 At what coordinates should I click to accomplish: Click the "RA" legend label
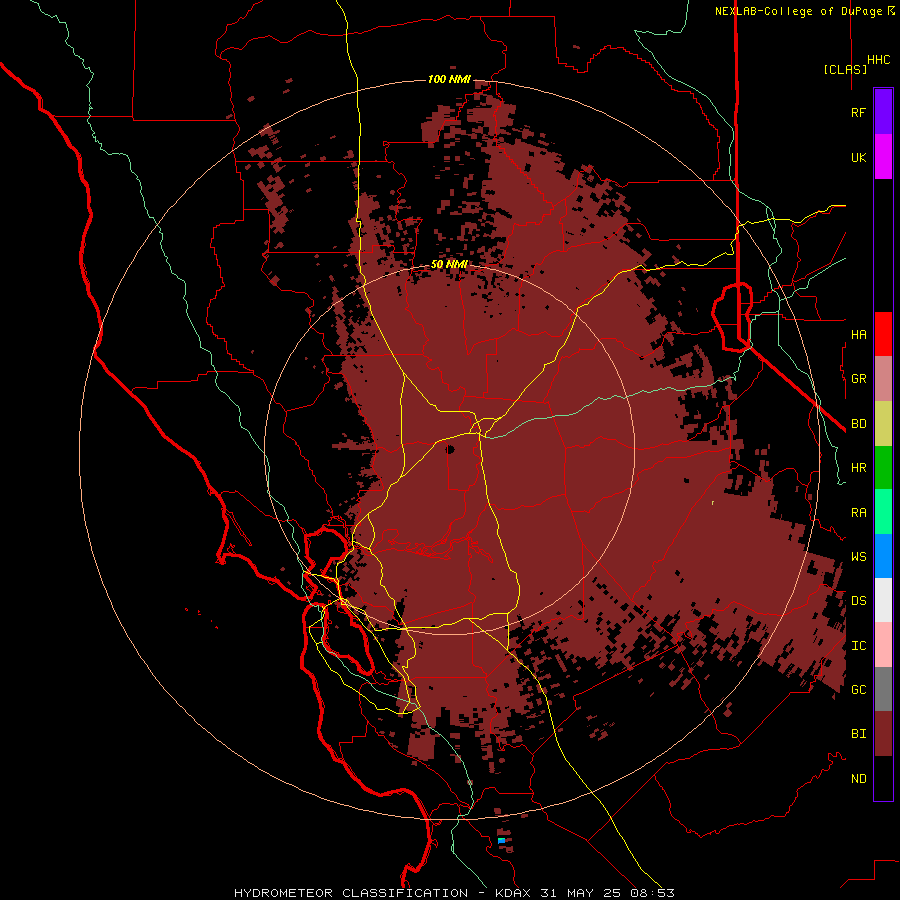(x=858, y=513)
